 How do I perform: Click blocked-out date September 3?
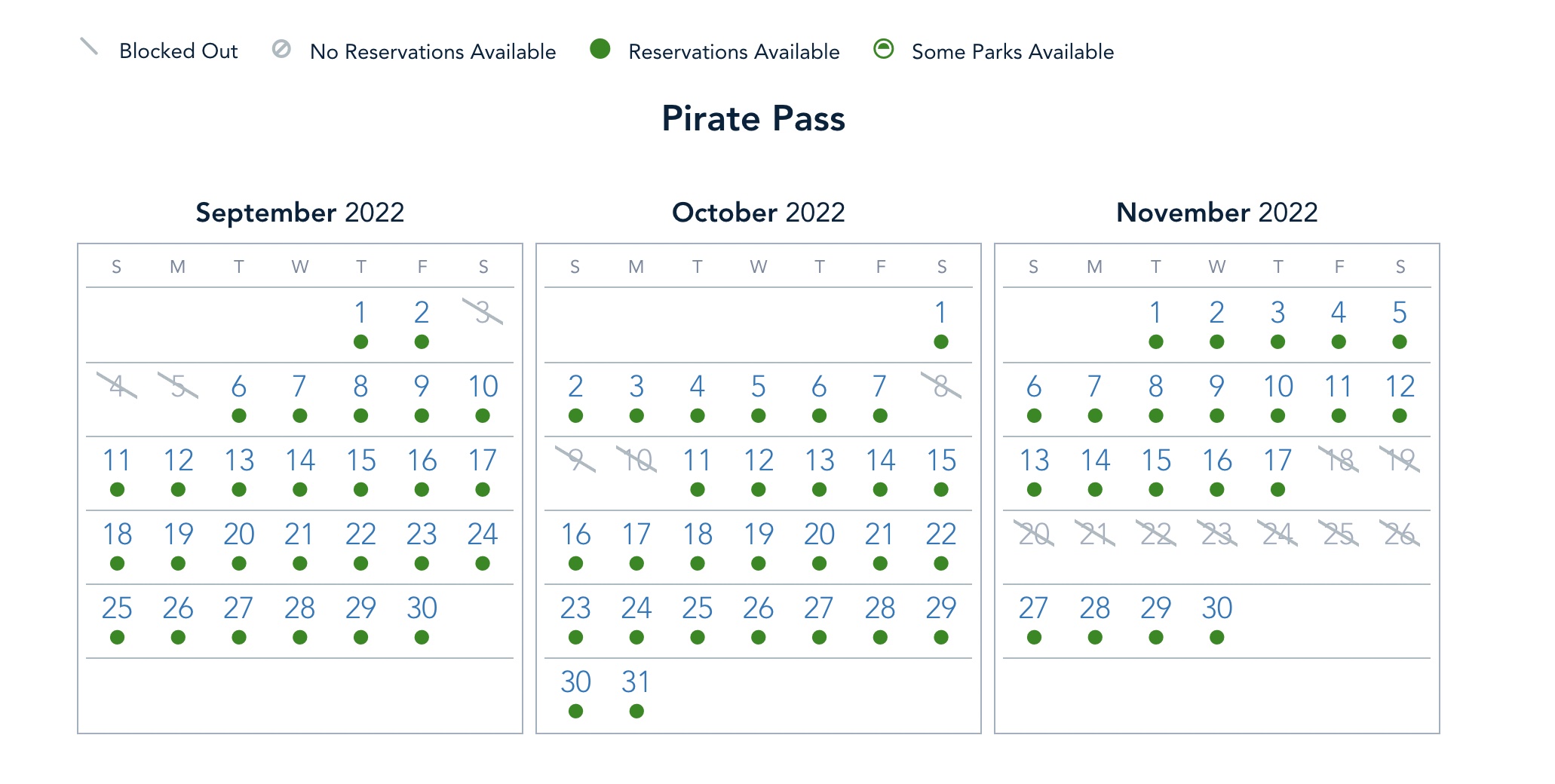coord(483,312)
